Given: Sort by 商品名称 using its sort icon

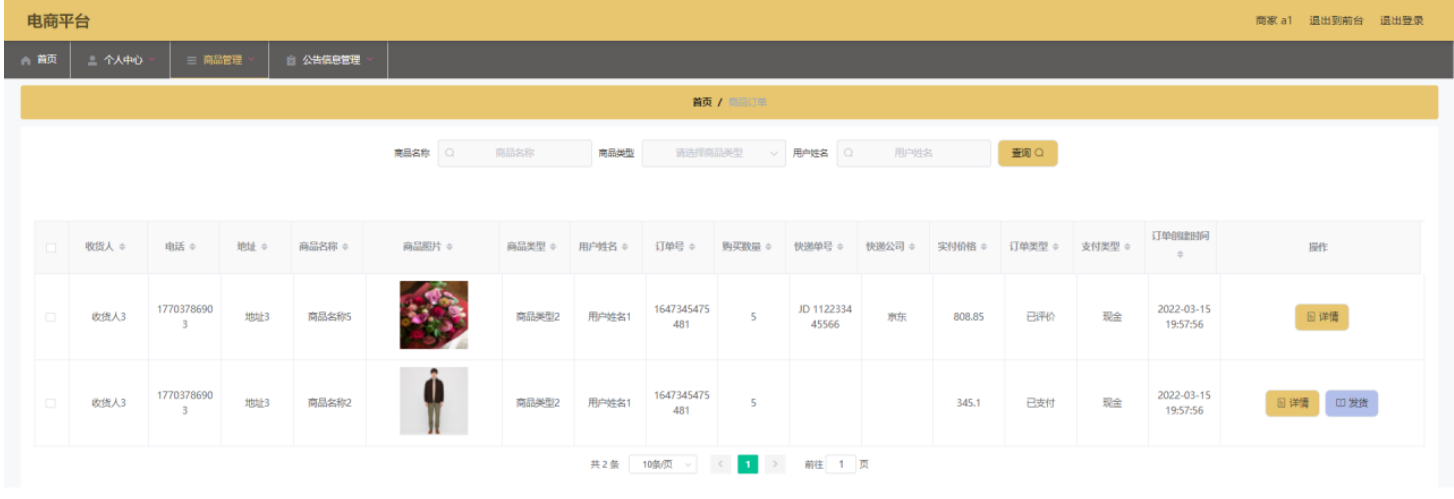Looking at the screenshot, I should click(x=346, y=247).
